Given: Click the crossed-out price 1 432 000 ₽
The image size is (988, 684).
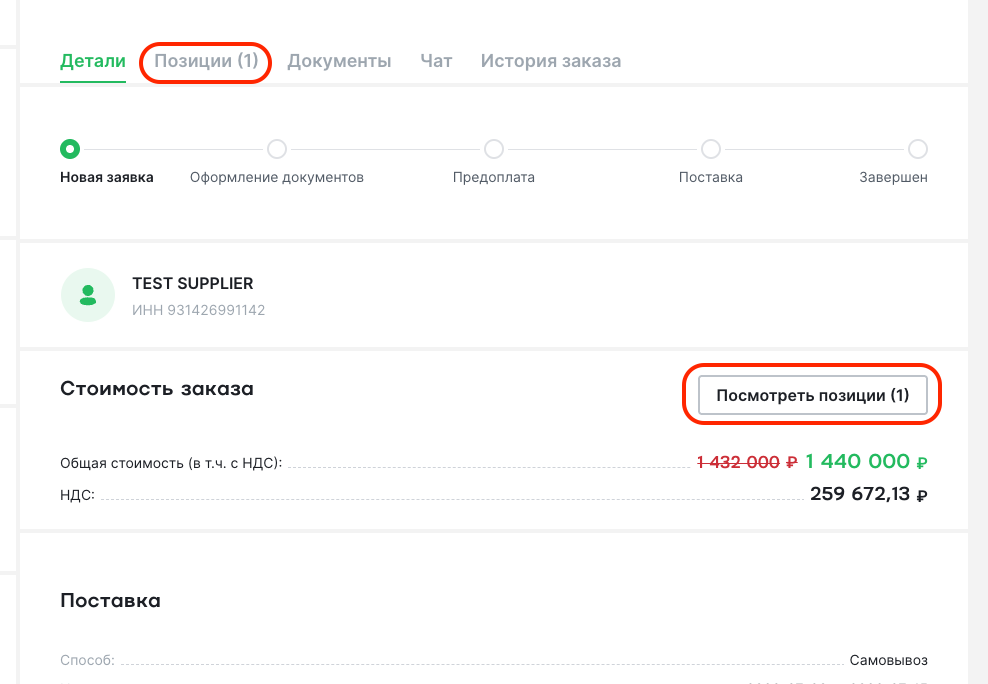Looking at the screenshot, I should 747,462.
